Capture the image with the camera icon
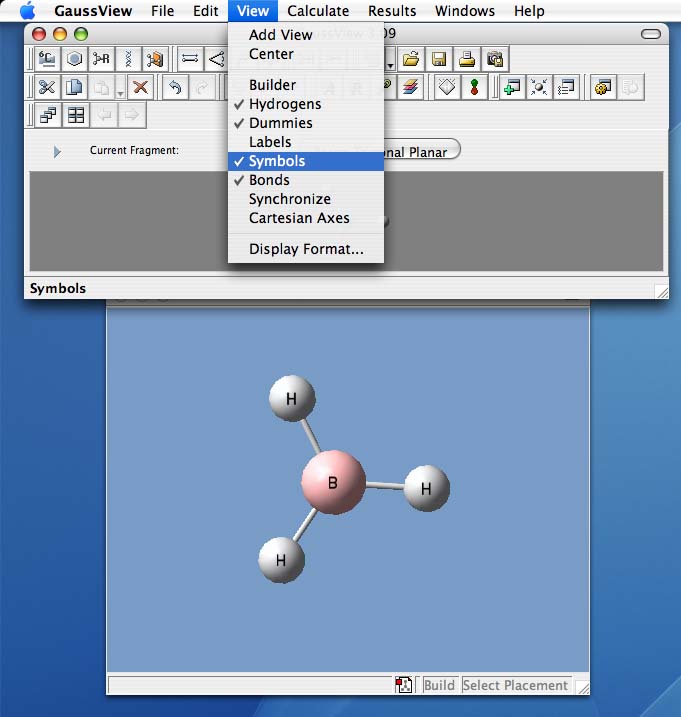This screenshot has height=717, width=681. click(x=495, y=59)
